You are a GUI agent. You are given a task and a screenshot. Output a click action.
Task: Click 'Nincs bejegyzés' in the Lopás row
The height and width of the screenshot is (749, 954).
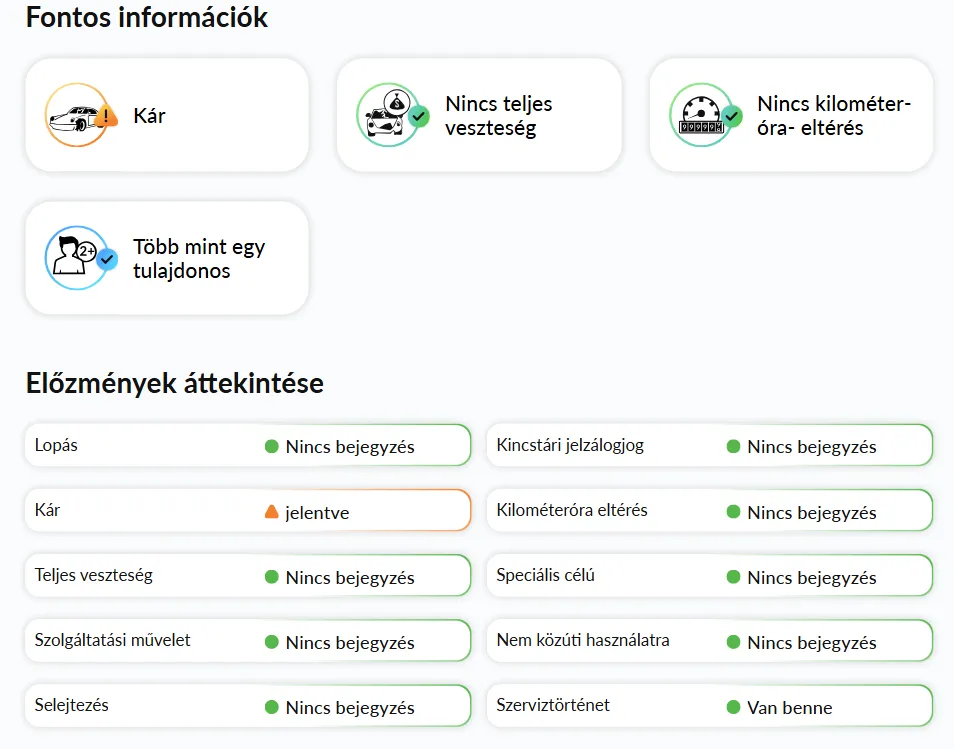350,447
